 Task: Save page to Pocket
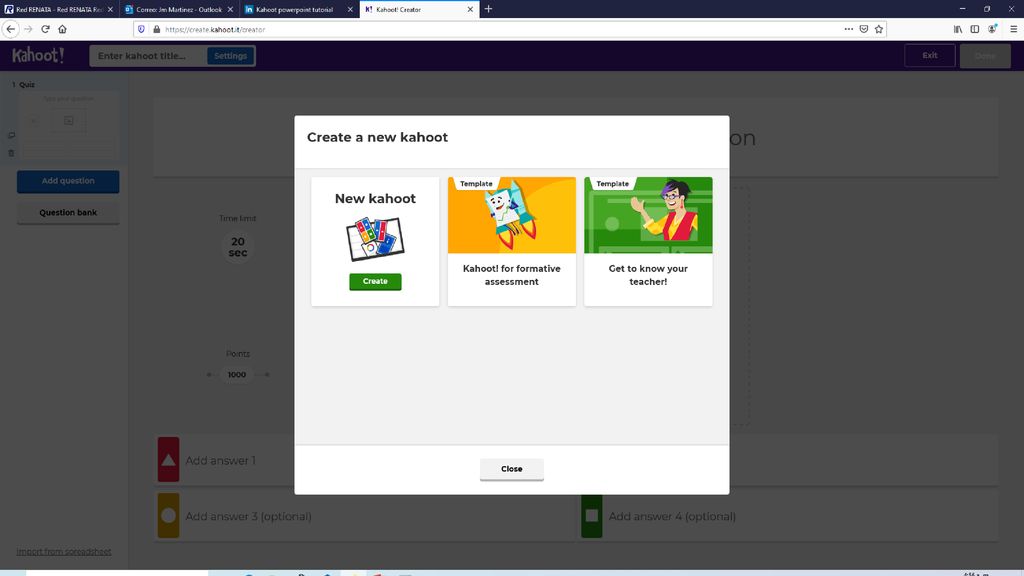coord(864,29)
